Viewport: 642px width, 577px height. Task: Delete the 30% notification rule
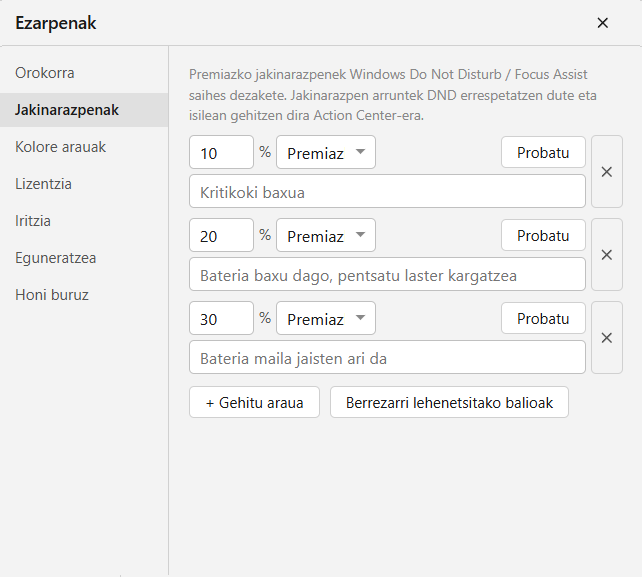(607, 338)
